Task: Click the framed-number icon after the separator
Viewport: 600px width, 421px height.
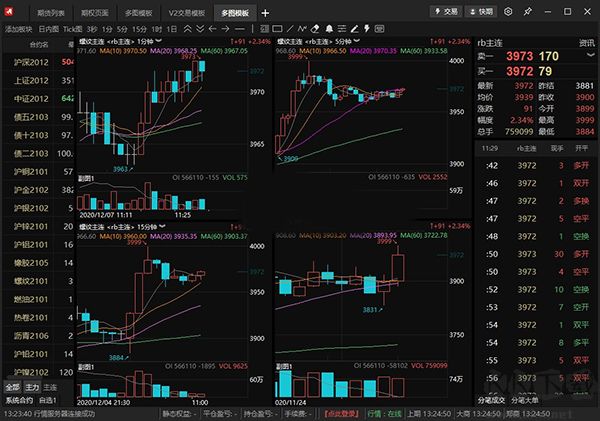Action: point(264,29)
